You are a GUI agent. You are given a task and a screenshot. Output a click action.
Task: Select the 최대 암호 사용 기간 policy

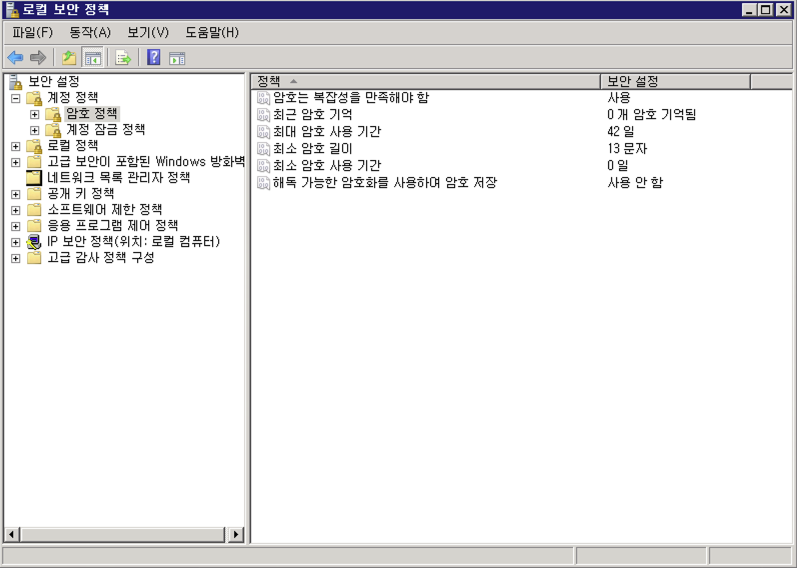[327, 132]
